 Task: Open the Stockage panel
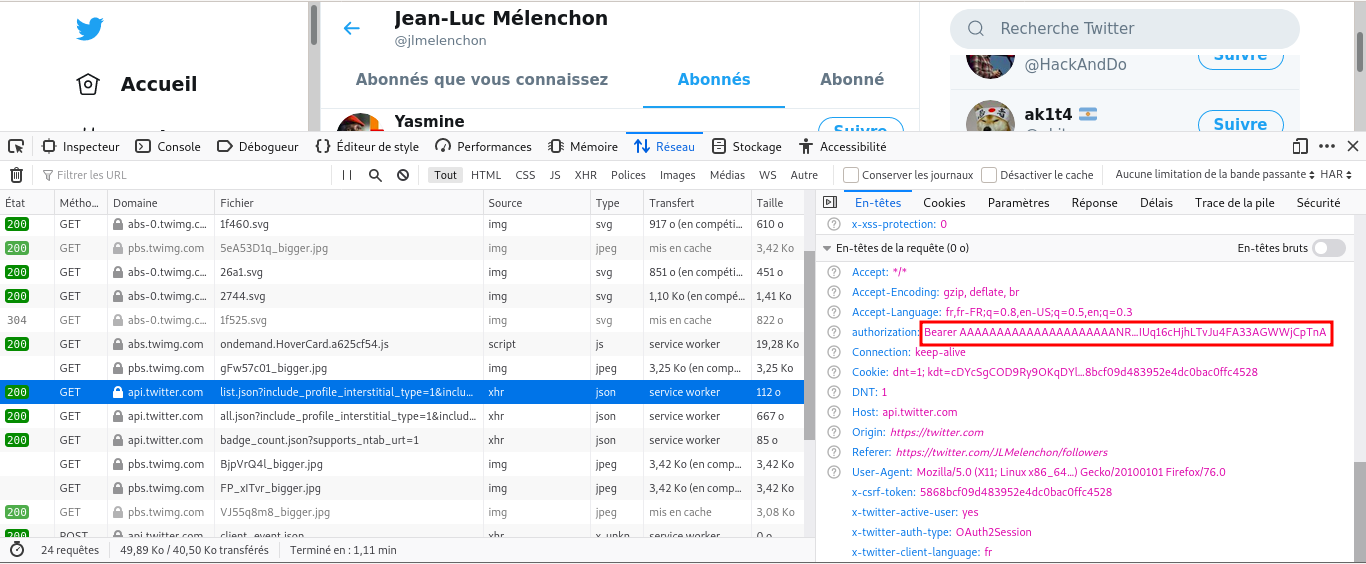(x=747, y=146)
